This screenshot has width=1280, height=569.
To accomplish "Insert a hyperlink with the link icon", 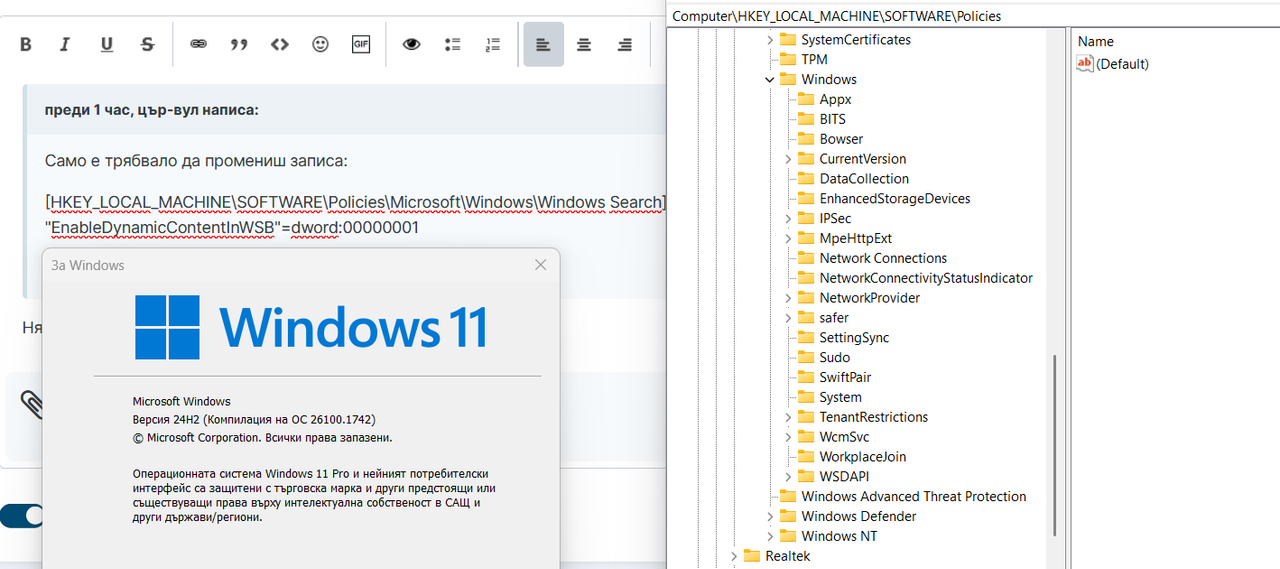I will (198, 45).
